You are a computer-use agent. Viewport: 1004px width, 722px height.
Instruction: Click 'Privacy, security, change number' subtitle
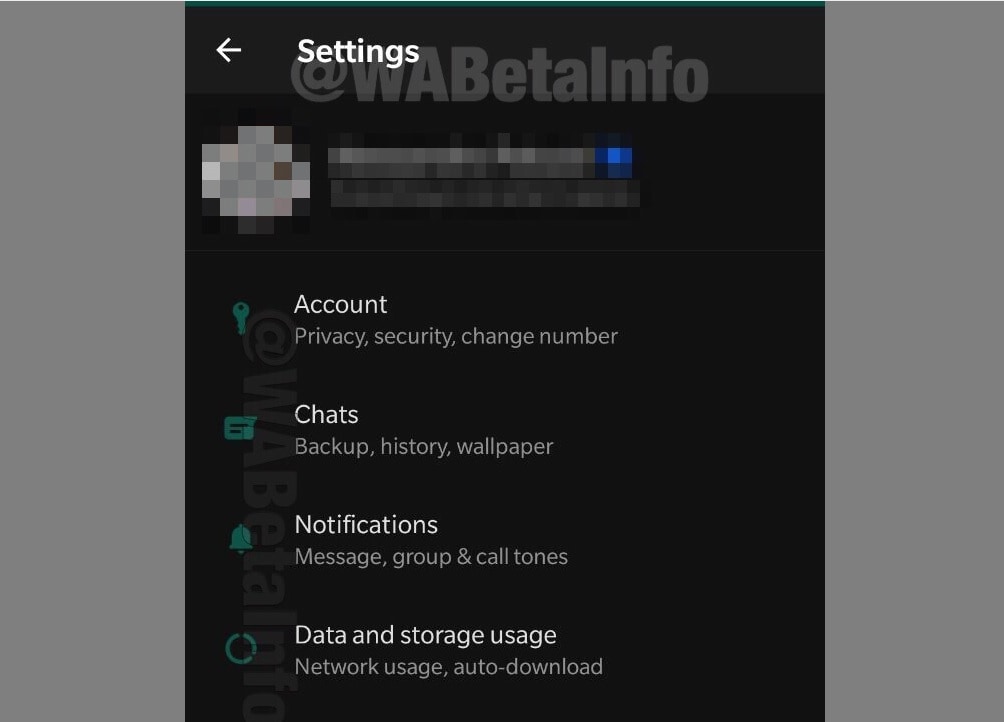coord(456,337)
